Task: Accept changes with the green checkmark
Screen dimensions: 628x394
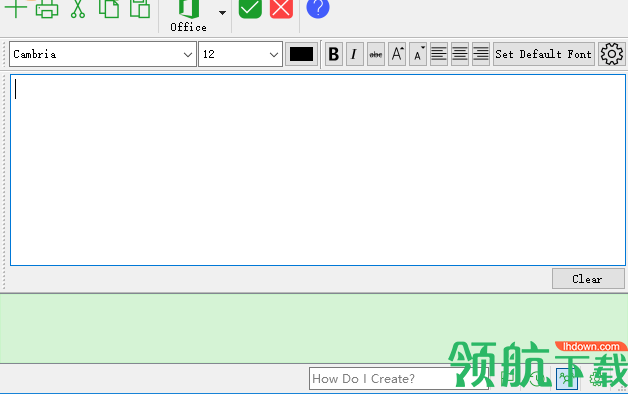Action: coord(250,9)
